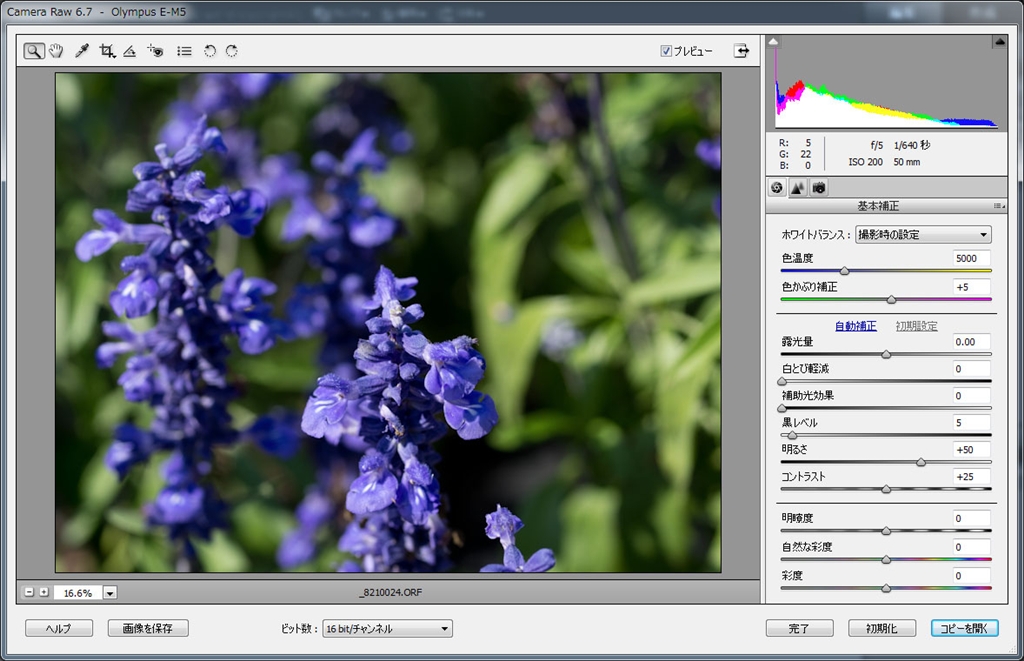Viewport: 1024px width, 661px height.
Task: Select the Crop tool
Action: click(107, 51)
